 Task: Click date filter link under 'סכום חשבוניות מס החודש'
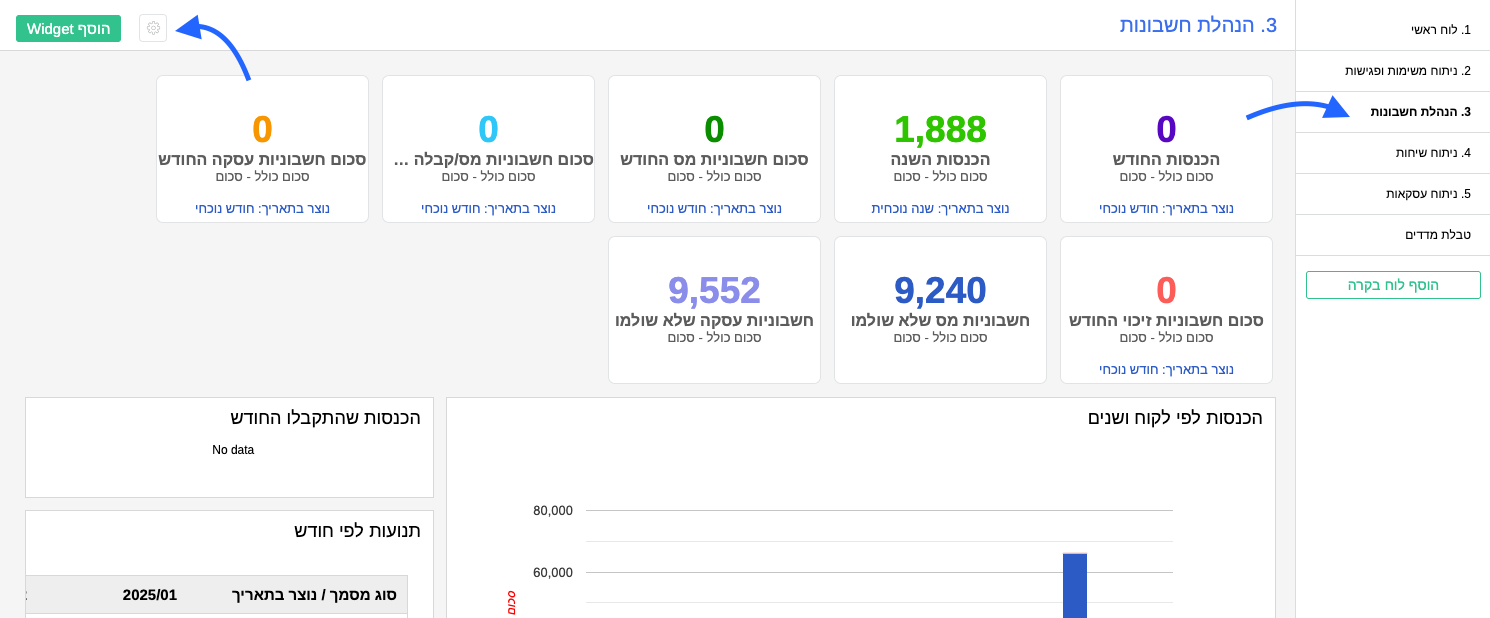[x=714, y=208]
